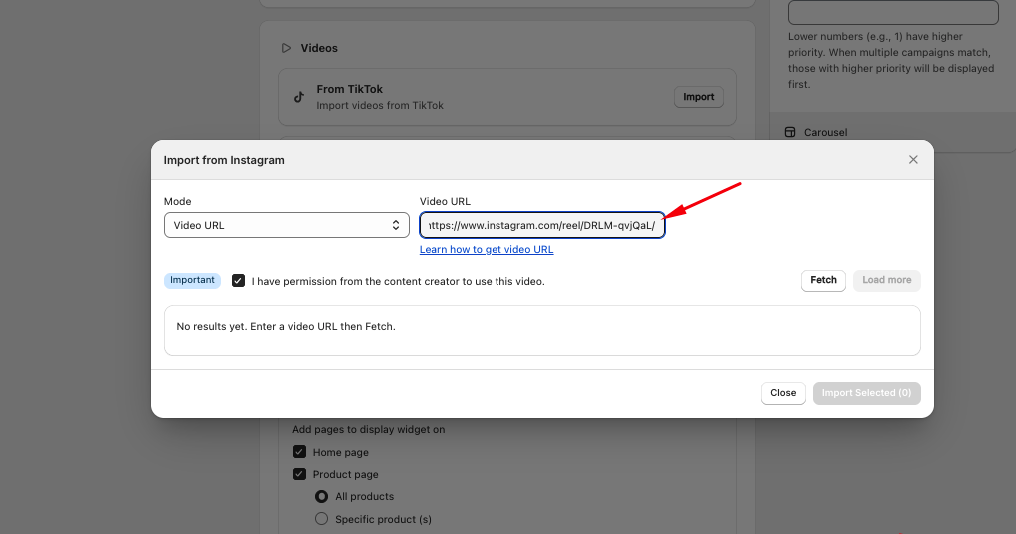Click the Videos section play icon
The image size is (1016, 534).
(x=286, y=48)
